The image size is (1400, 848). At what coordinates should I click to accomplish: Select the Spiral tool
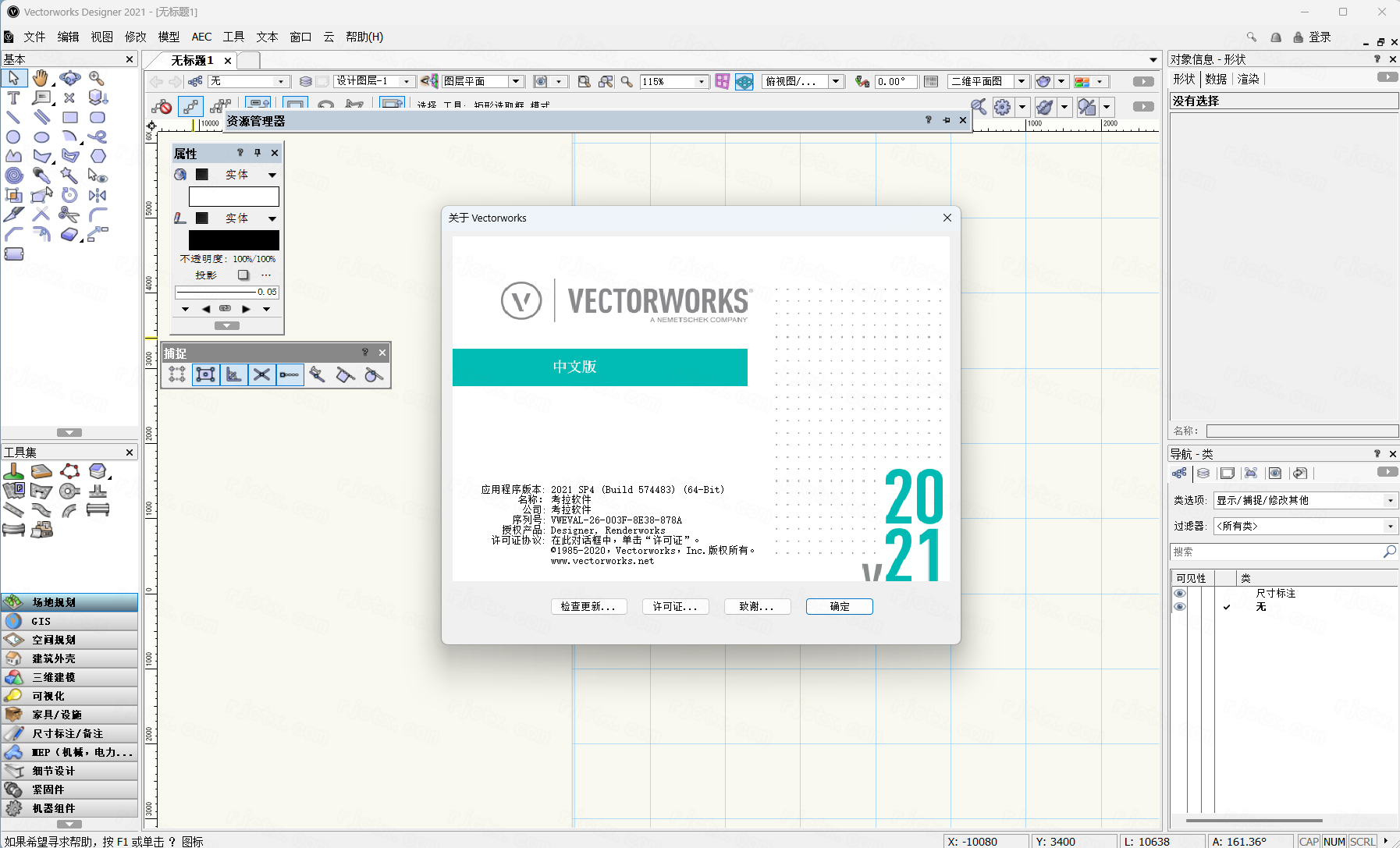(x=13, y=176)
